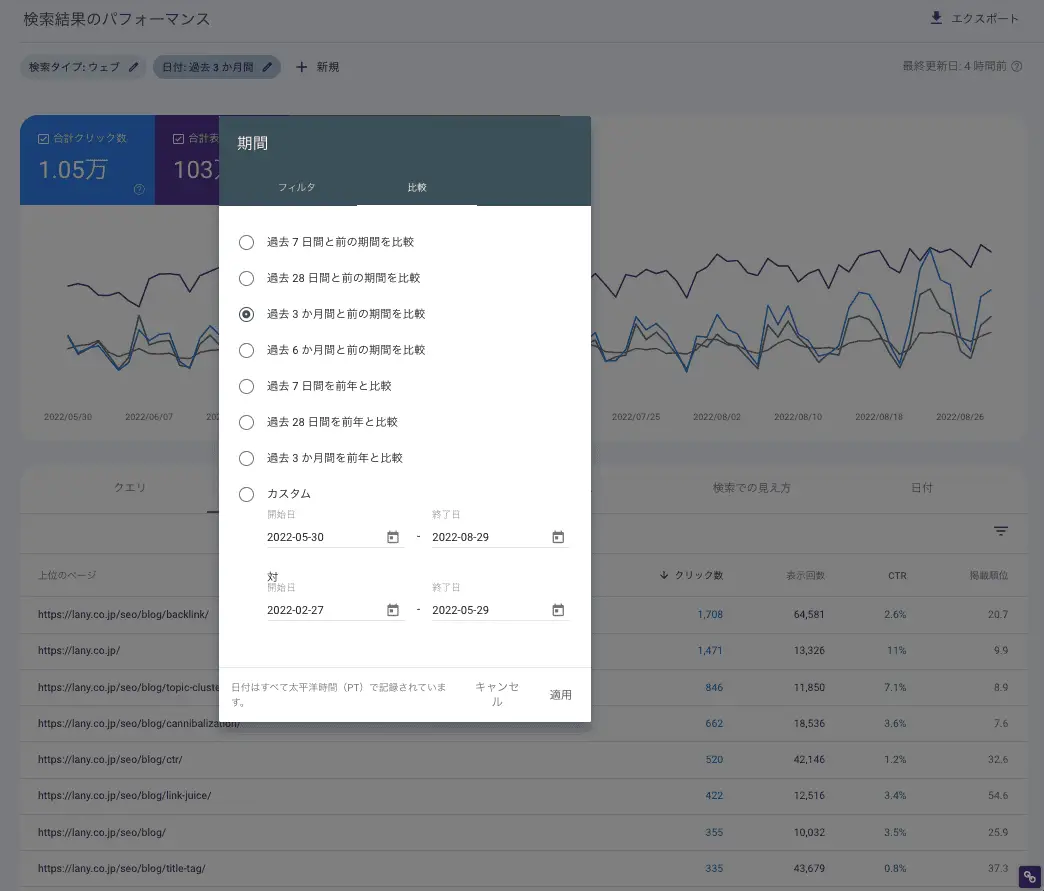Screen dimensions: 1044x891
Task: Switch to the フィルタ tab
Action: tap(296, 187)
